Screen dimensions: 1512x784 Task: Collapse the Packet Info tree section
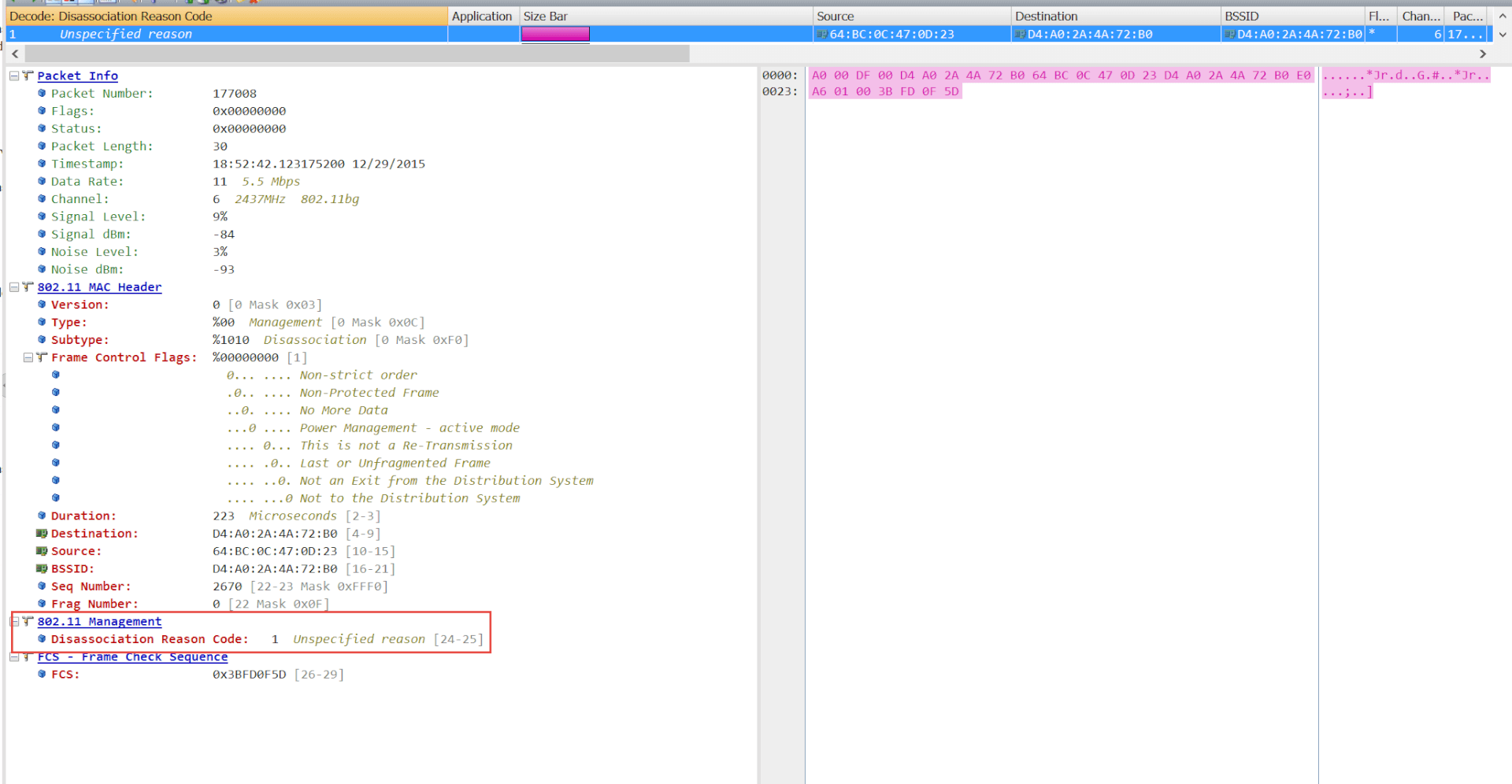[14, 76]
